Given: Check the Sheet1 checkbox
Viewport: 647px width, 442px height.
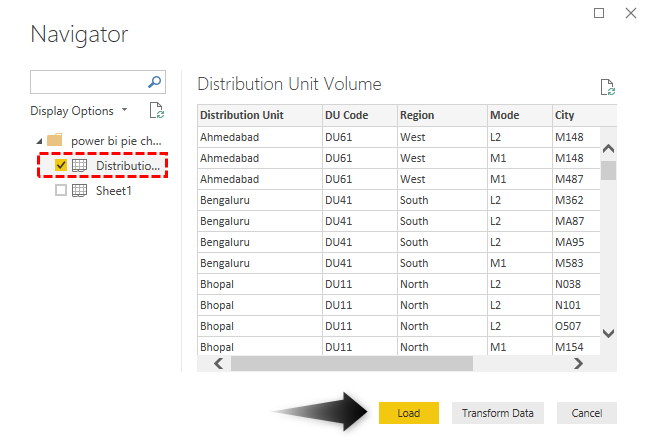Looking at the screenshot, I should tap(61, 190).
